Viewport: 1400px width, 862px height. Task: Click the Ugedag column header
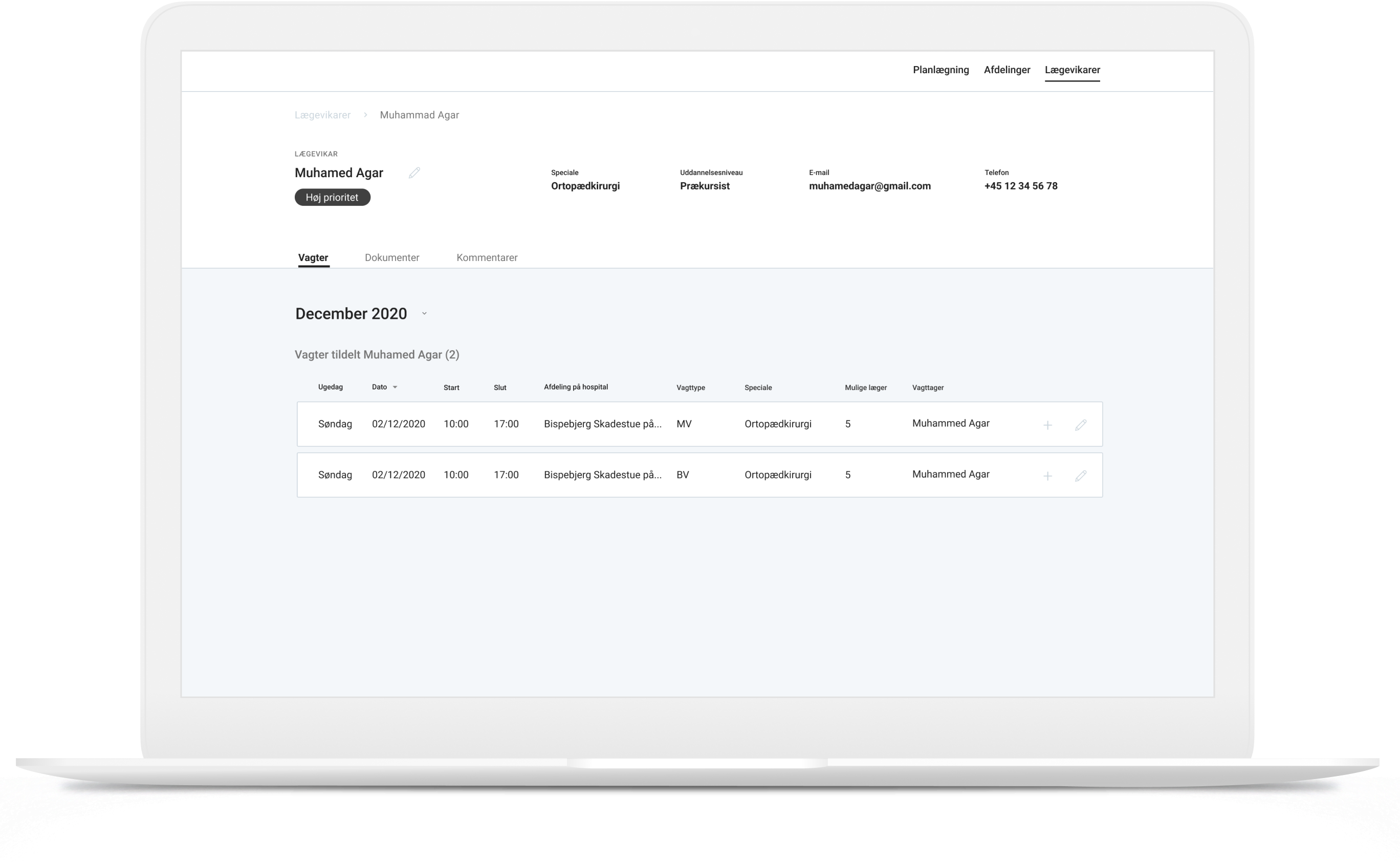click(330, 387)
